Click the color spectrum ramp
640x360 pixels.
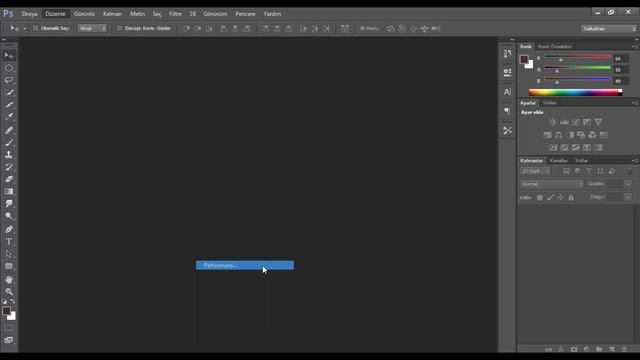point(576,92)
